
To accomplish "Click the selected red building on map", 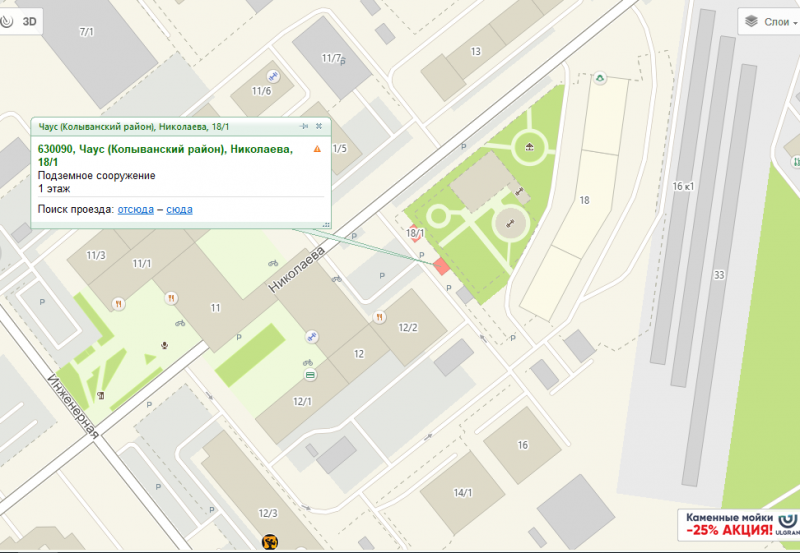I will coord(441,266).
